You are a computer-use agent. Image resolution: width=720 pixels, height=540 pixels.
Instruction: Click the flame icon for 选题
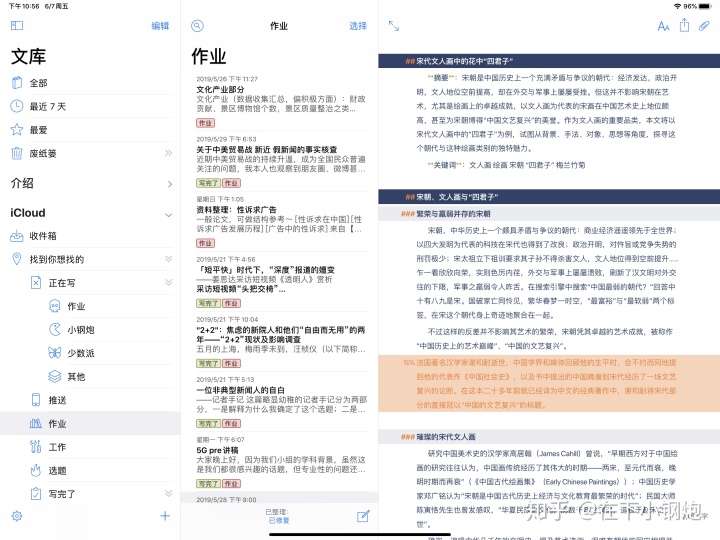(x=36, y=470)
